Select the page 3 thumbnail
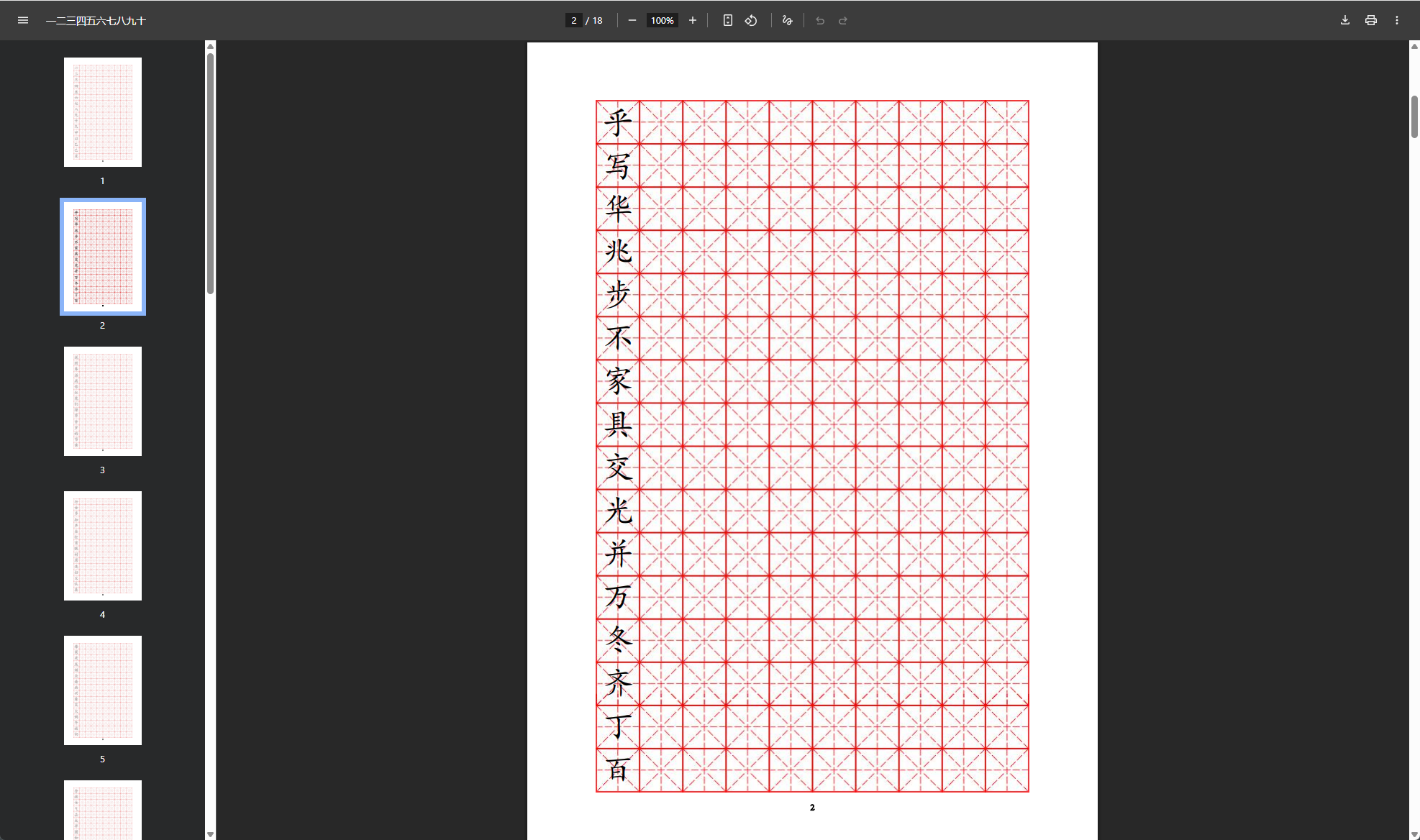The image size is (1420, 840). [x=102, y=401]
